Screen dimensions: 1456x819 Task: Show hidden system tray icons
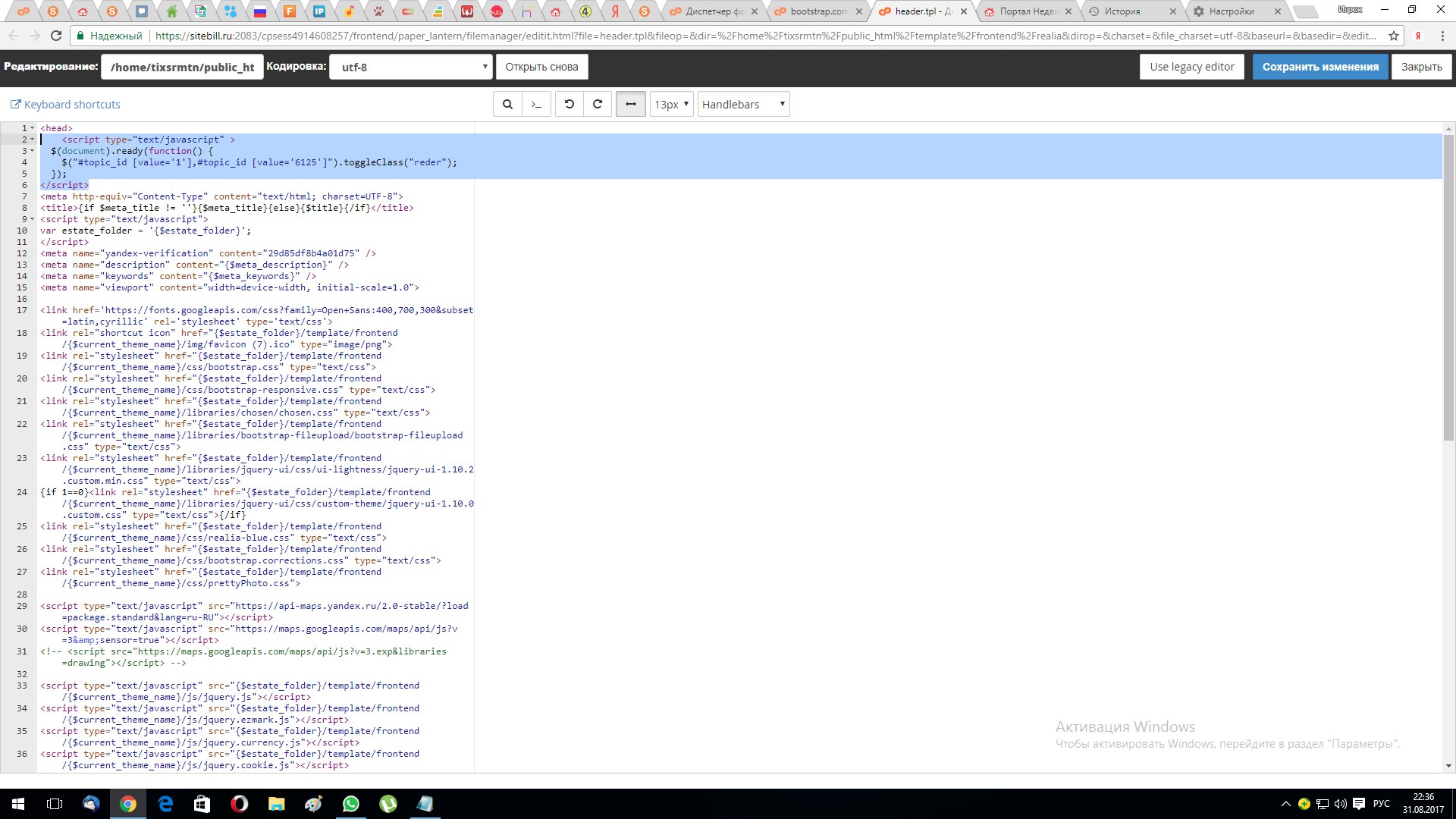[x=1285, y=804]
